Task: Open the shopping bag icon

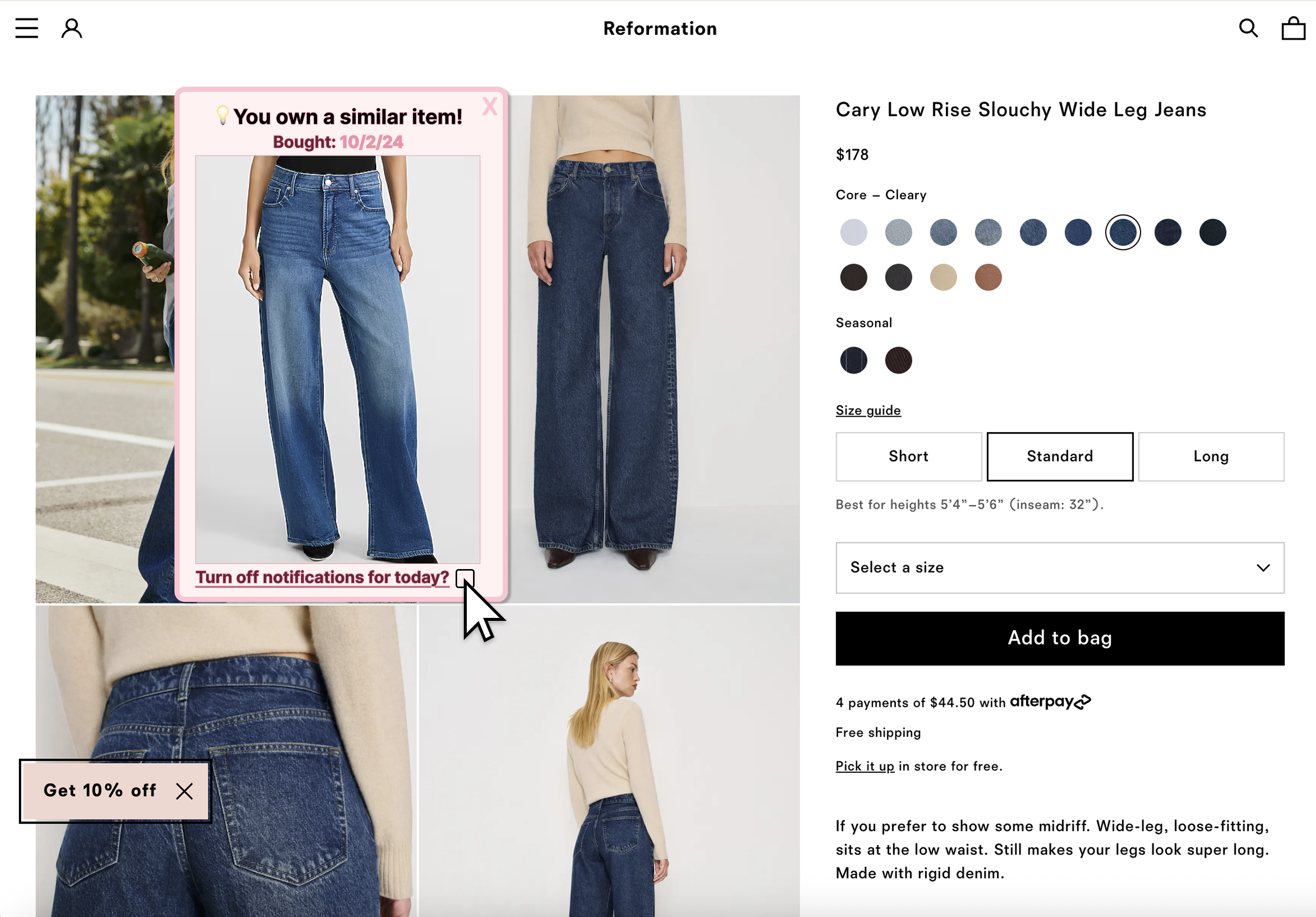Action: (1293, 28)
